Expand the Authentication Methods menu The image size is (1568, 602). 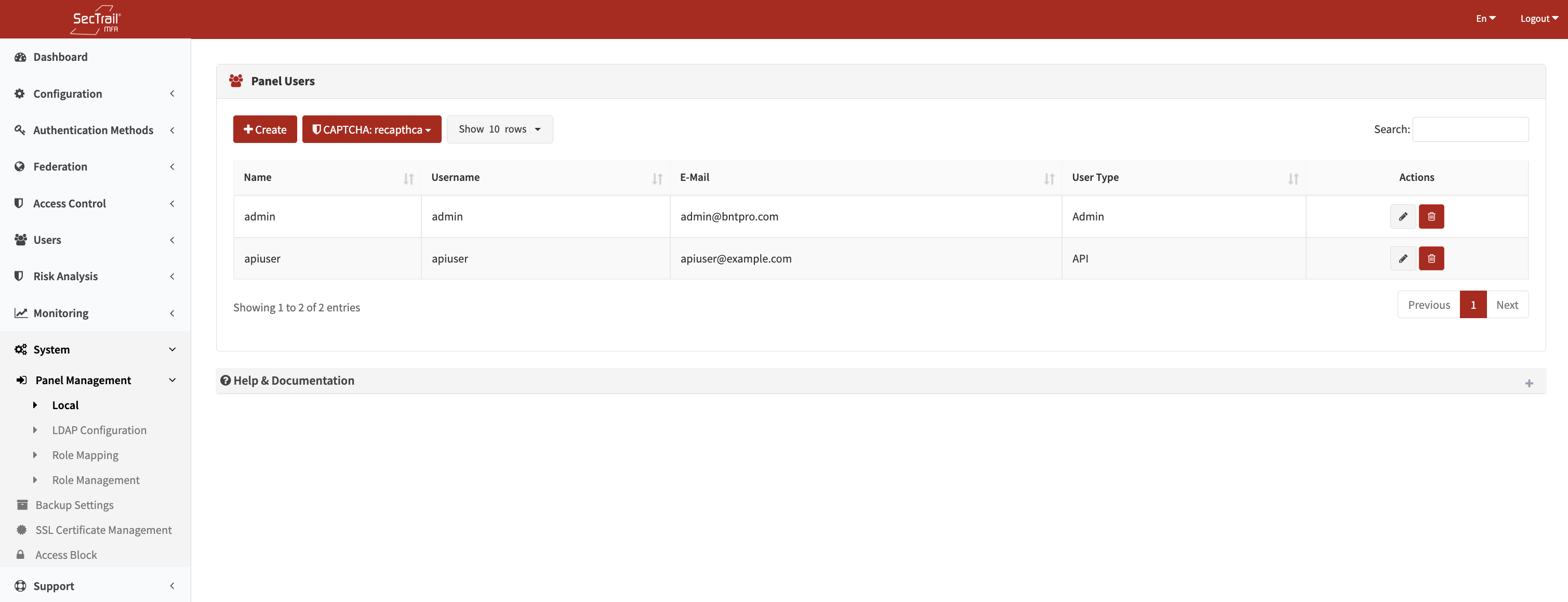94,130
